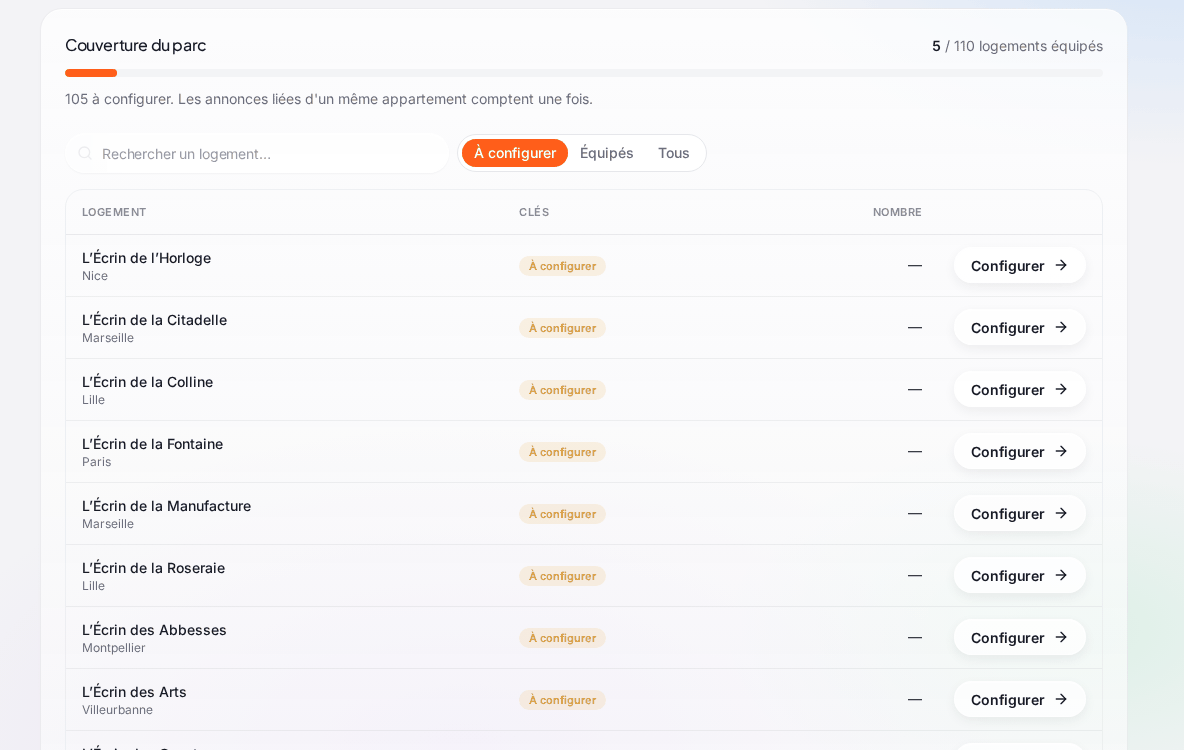Configure L'Écrin des Abbesses in Montpellier
Image resolution: width=1184 pixels, height=750 pixels.
coord(1019,637)
